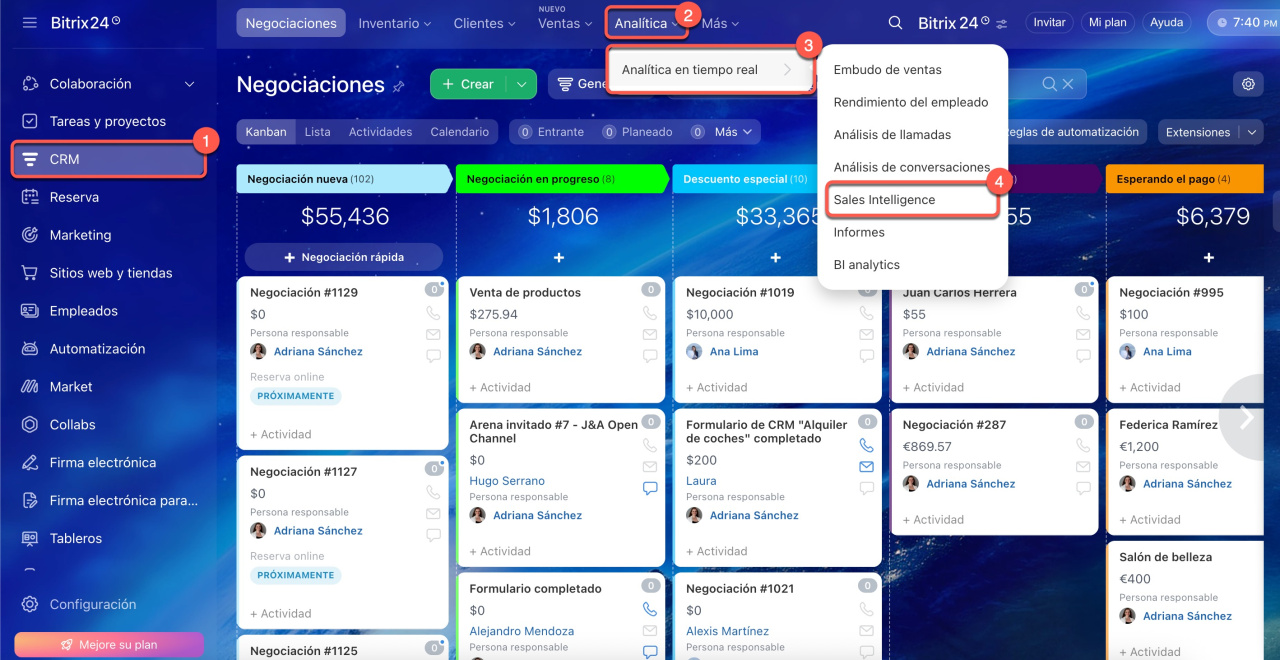The height and width of the screenshot is (660, 1280).
Task: Click email icon on Formulario de CRM card
Action: (866, 467)
